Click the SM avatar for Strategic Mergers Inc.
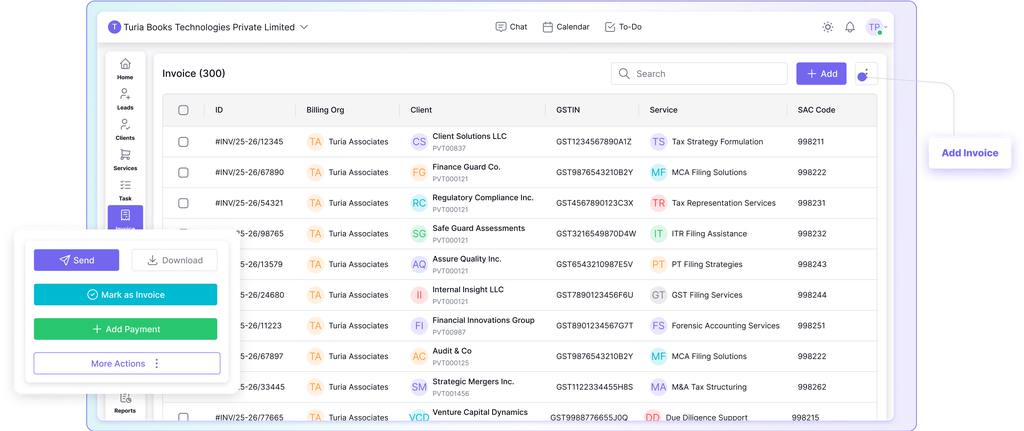 pos(419,387)
